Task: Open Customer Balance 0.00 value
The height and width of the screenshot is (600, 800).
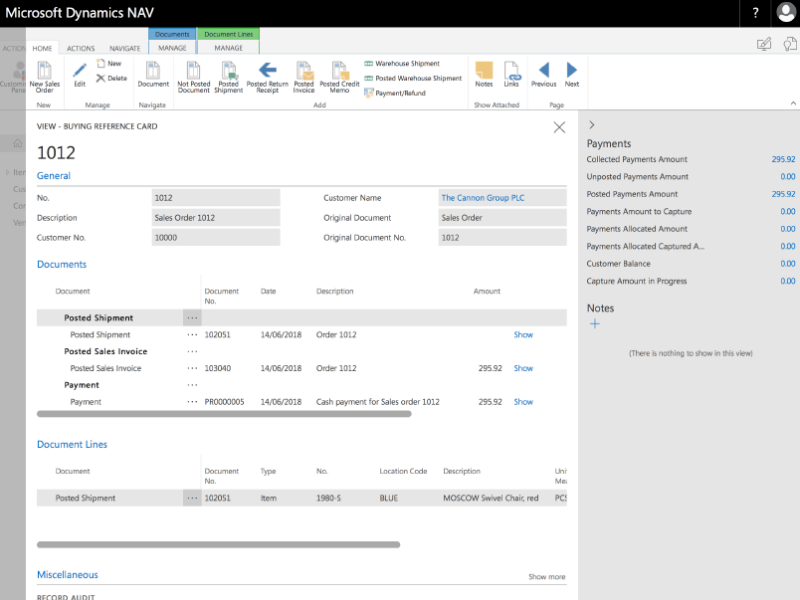Action: (x=787, y=263)
